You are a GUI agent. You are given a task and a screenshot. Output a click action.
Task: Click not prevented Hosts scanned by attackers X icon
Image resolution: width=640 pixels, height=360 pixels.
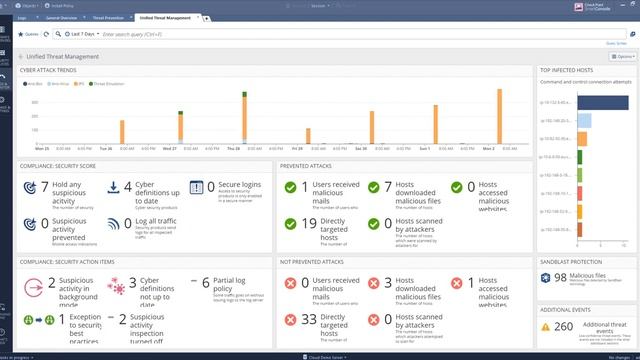pos(373,320)
